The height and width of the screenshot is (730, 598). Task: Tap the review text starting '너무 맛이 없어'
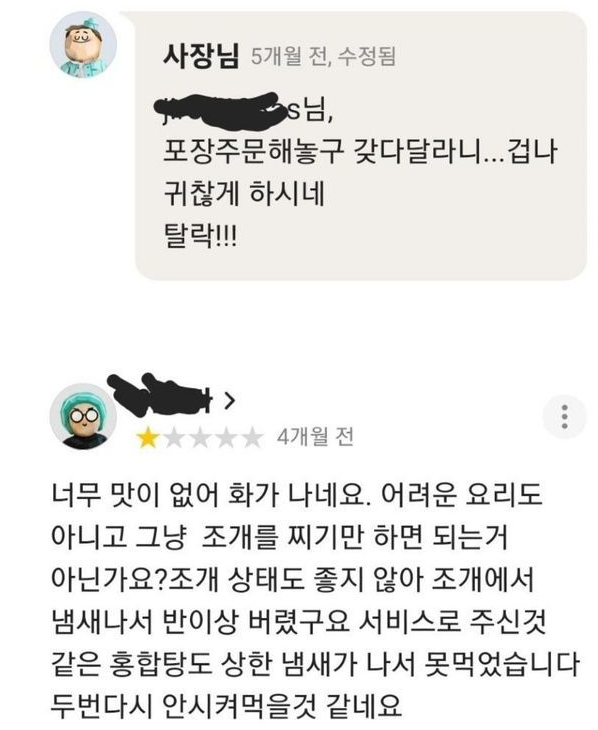297,495
